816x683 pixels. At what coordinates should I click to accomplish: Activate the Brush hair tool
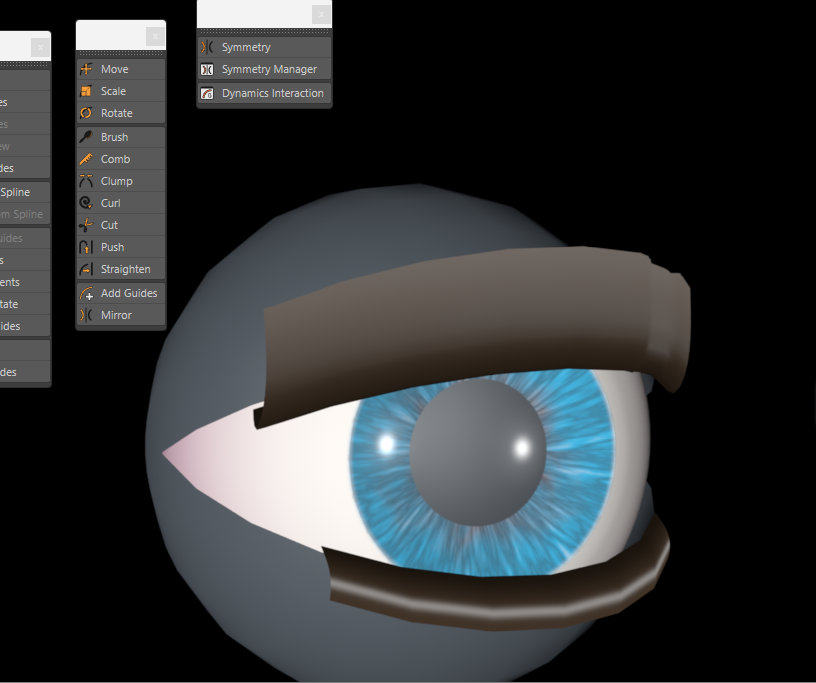click(114, 137)
